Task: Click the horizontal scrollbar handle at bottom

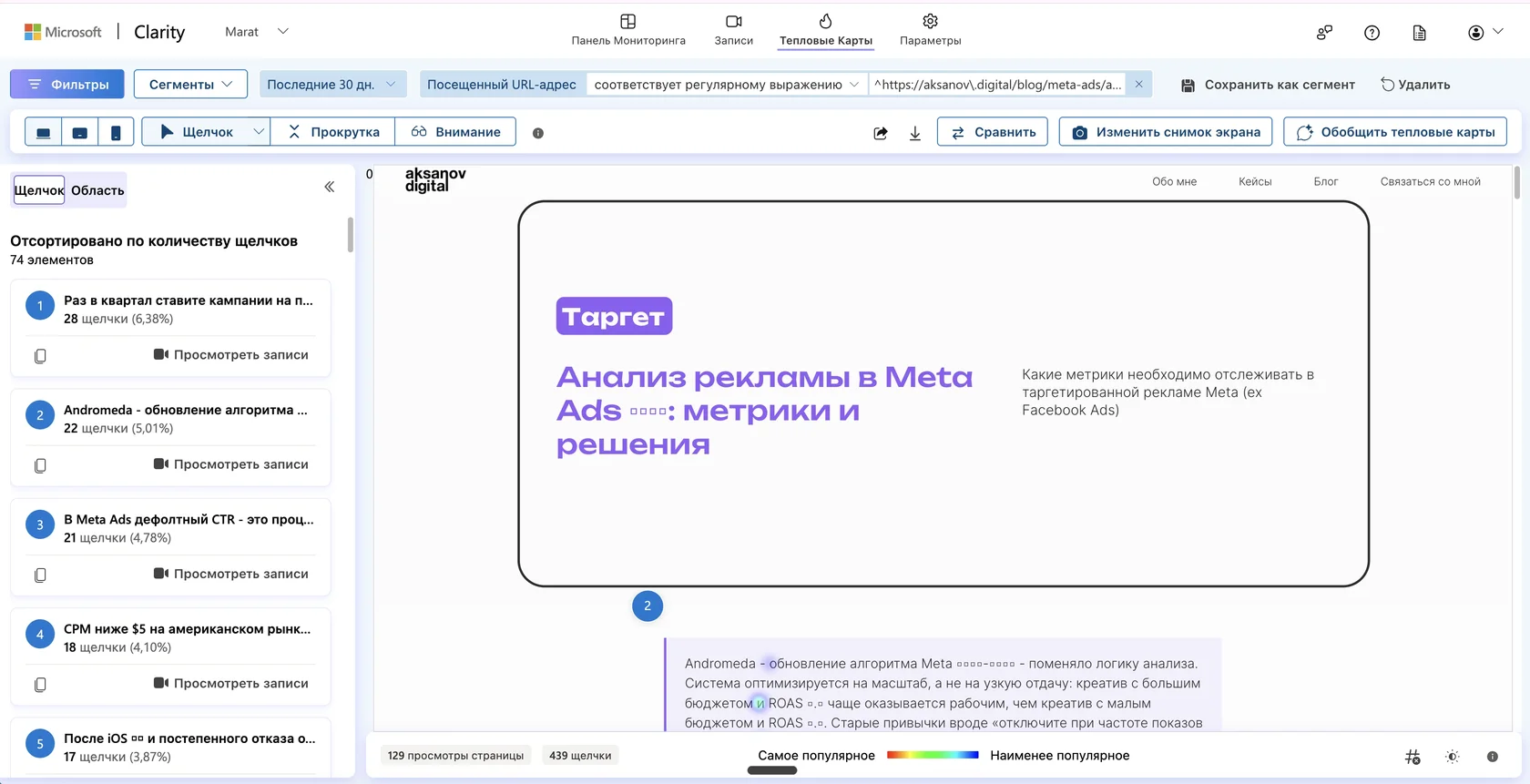Action: click(772, 770)
